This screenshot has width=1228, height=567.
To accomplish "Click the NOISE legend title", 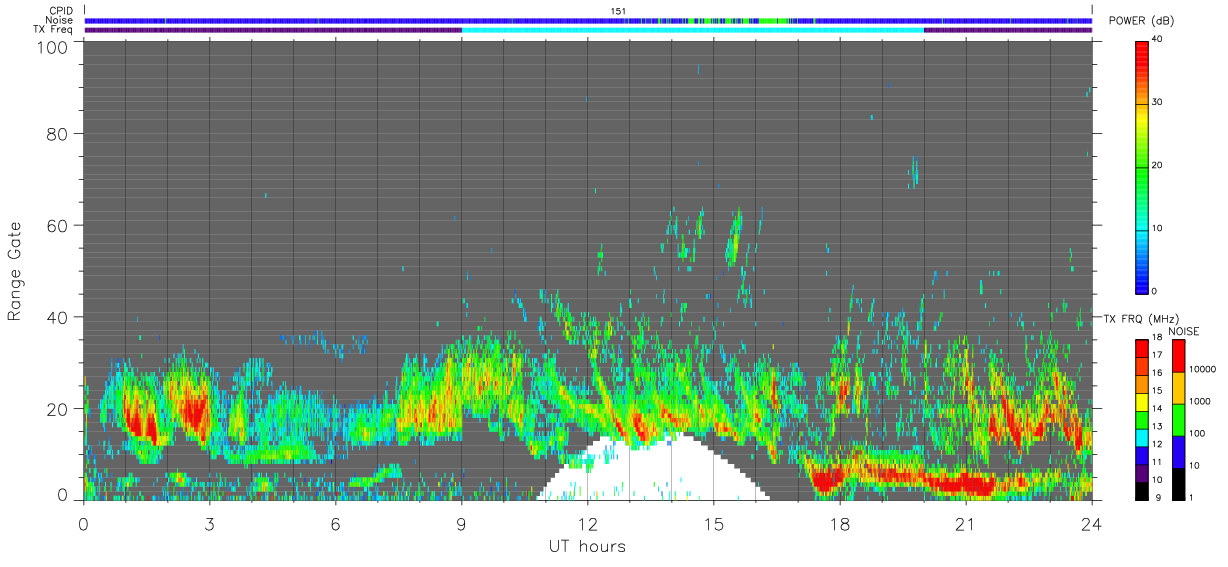I will pos(1184,331).
